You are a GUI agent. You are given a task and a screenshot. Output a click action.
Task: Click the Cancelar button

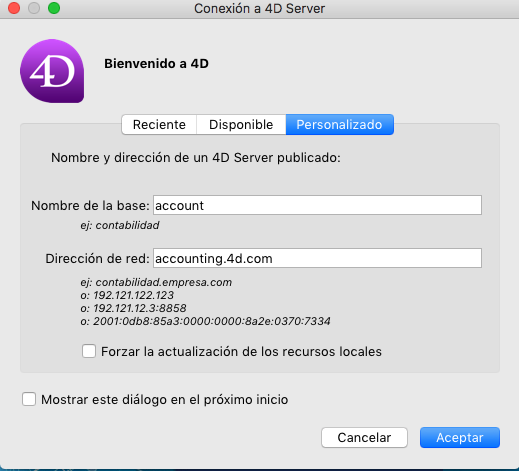pyautogui.click(x=364, y=437)
